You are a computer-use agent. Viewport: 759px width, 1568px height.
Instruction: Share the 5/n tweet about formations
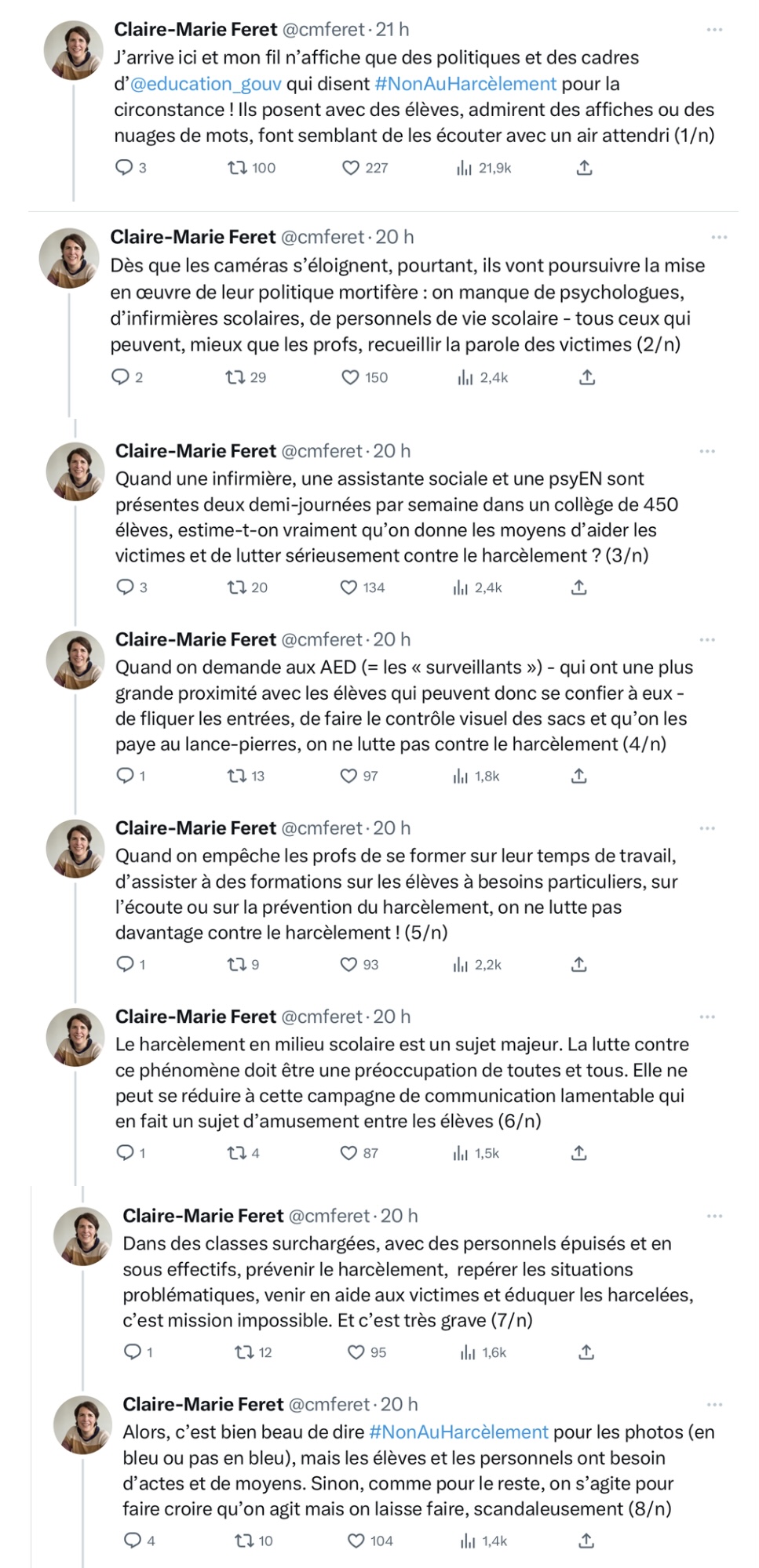[578, 964]
